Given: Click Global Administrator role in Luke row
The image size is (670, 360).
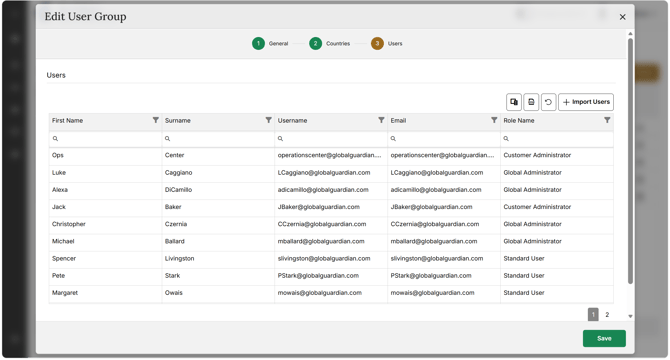Looking at the screenshot, I should (x=532, y=173).
